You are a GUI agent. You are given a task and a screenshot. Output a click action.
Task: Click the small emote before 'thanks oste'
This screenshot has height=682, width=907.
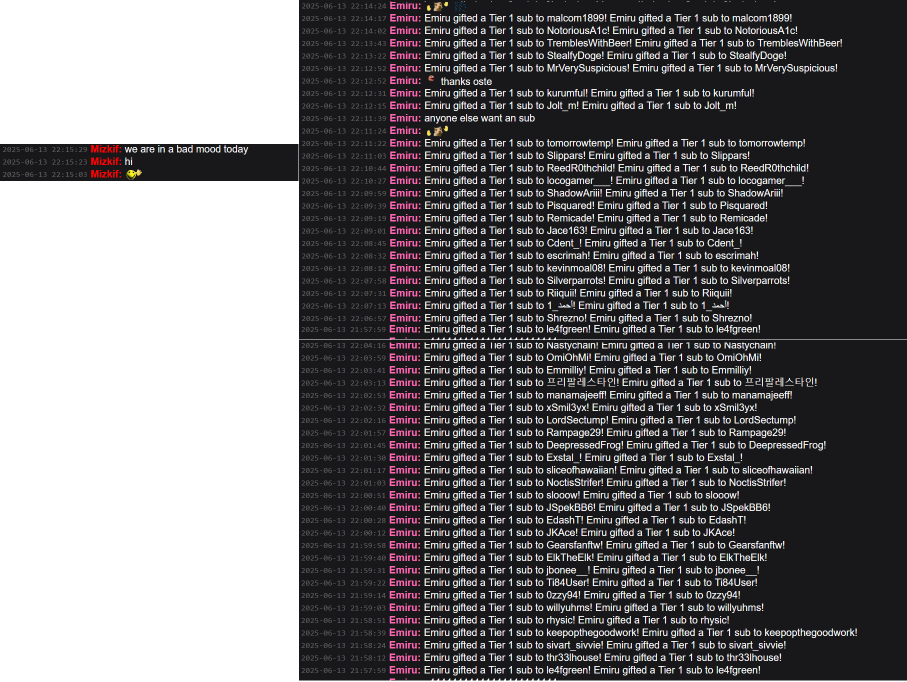[431, 79]
